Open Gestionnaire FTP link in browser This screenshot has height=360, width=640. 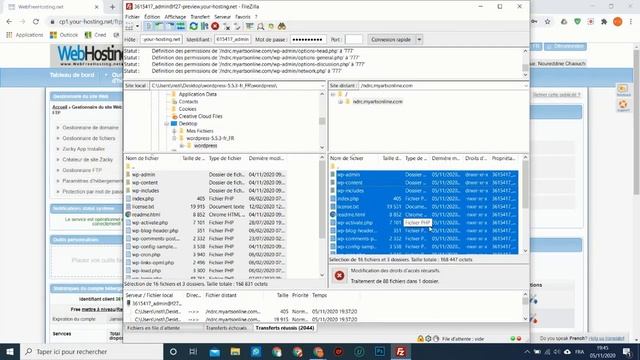(82, 170)
